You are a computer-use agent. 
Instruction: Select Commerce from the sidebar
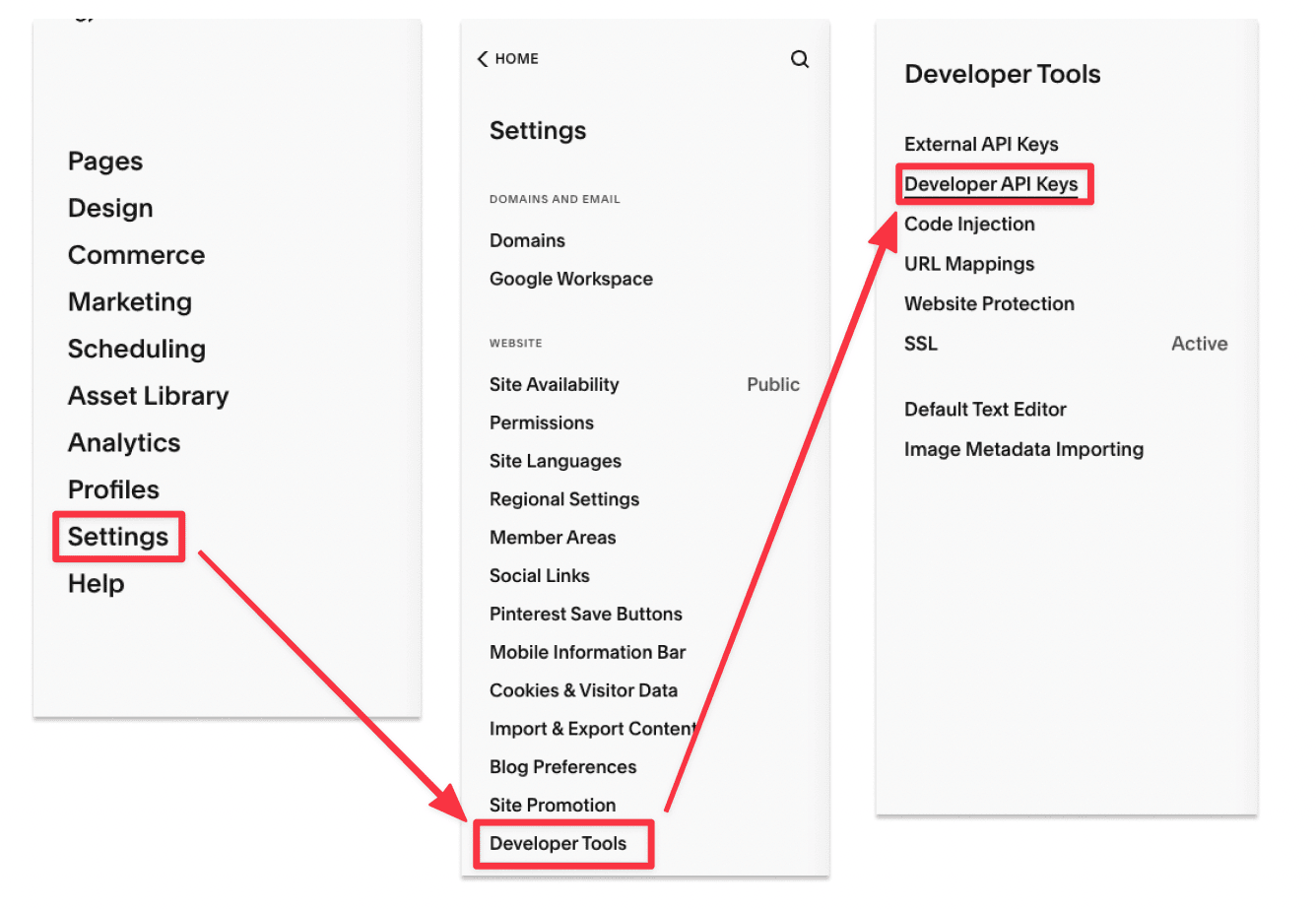coord(136,254)
